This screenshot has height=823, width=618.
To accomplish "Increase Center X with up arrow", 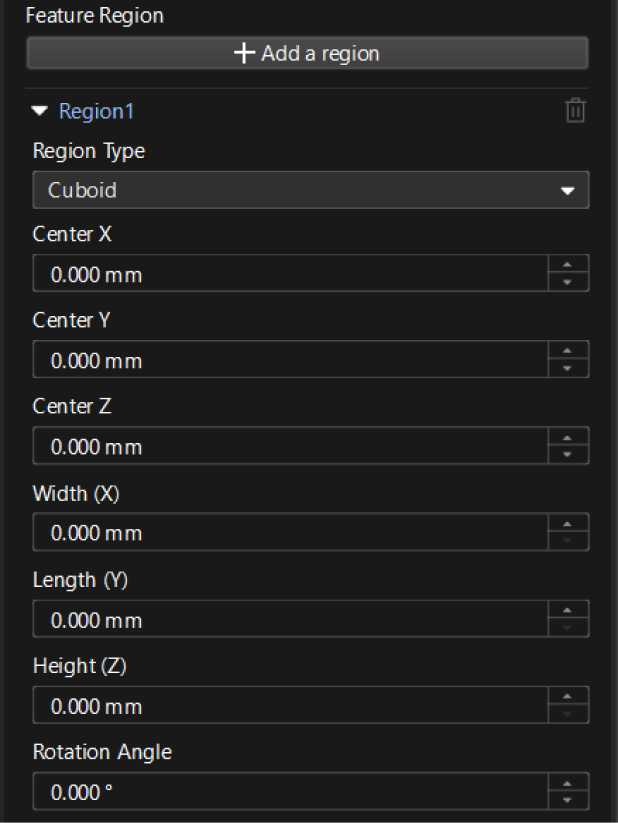I will pos(568,264).
